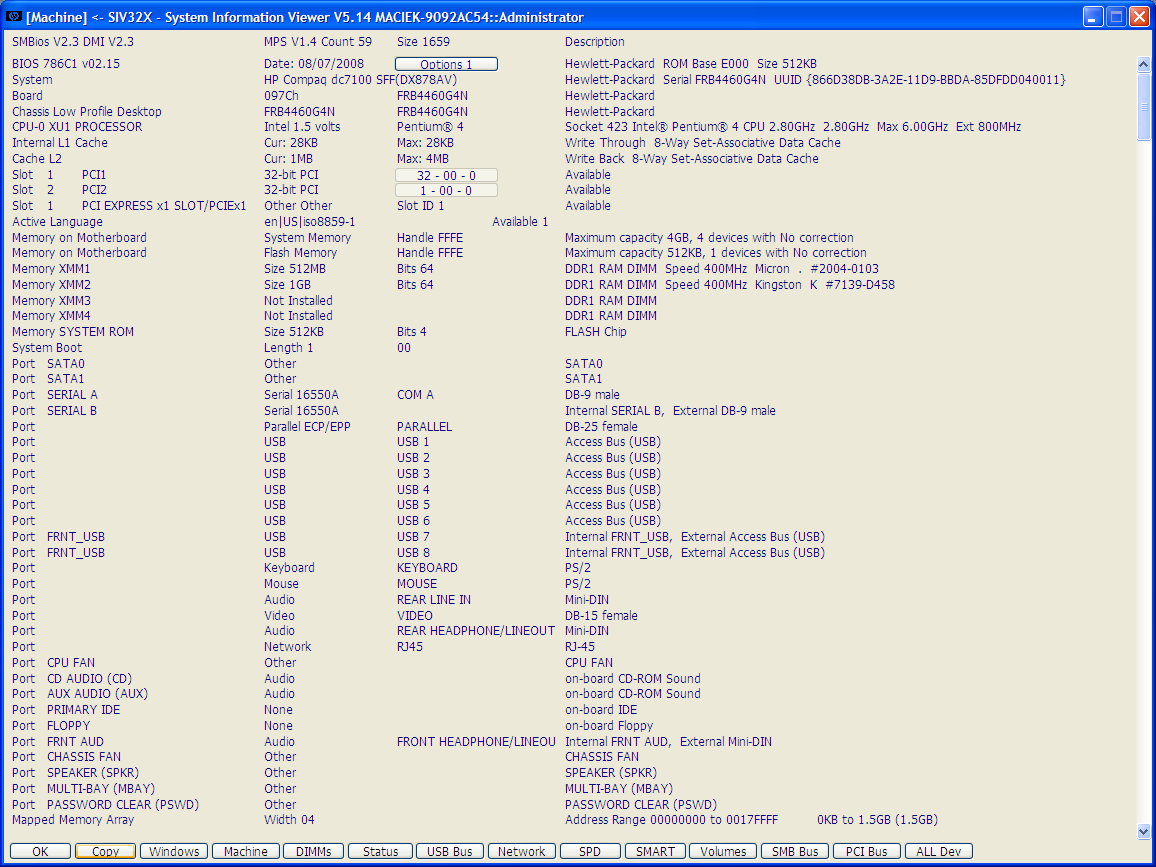Screen dimensions: 1156x867
Task: Click 'Memory XMM2' row label
Action: [x=52, y=285]
